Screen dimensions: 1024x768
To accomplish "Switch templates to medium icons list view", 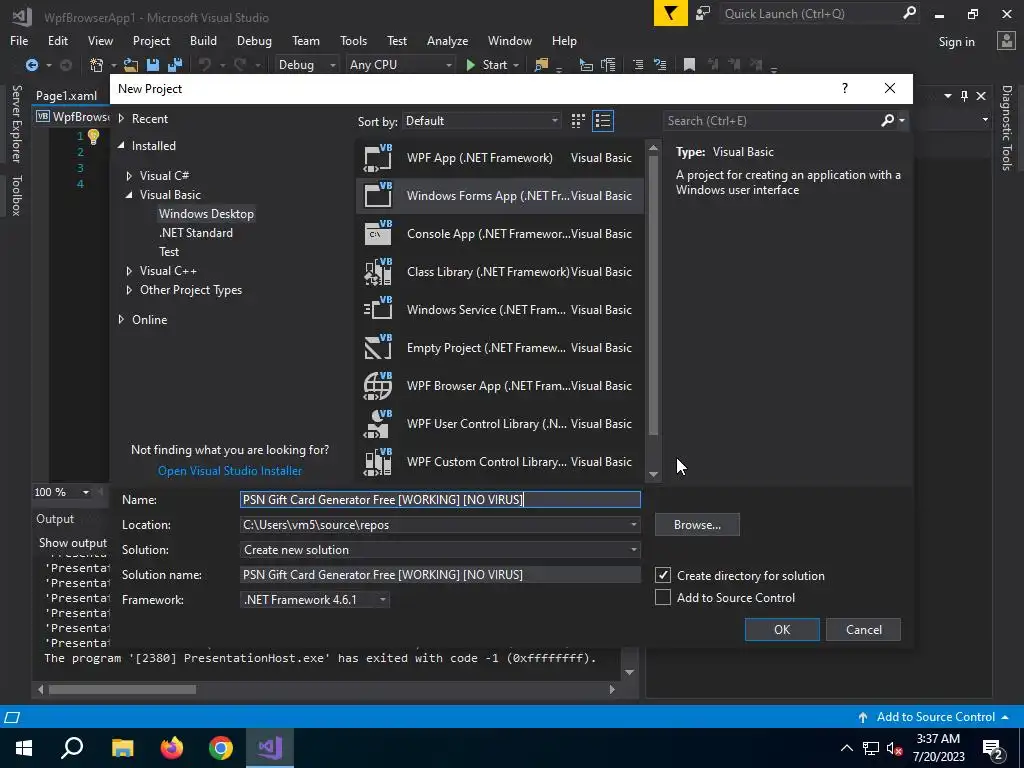I will tap(603, 121).
